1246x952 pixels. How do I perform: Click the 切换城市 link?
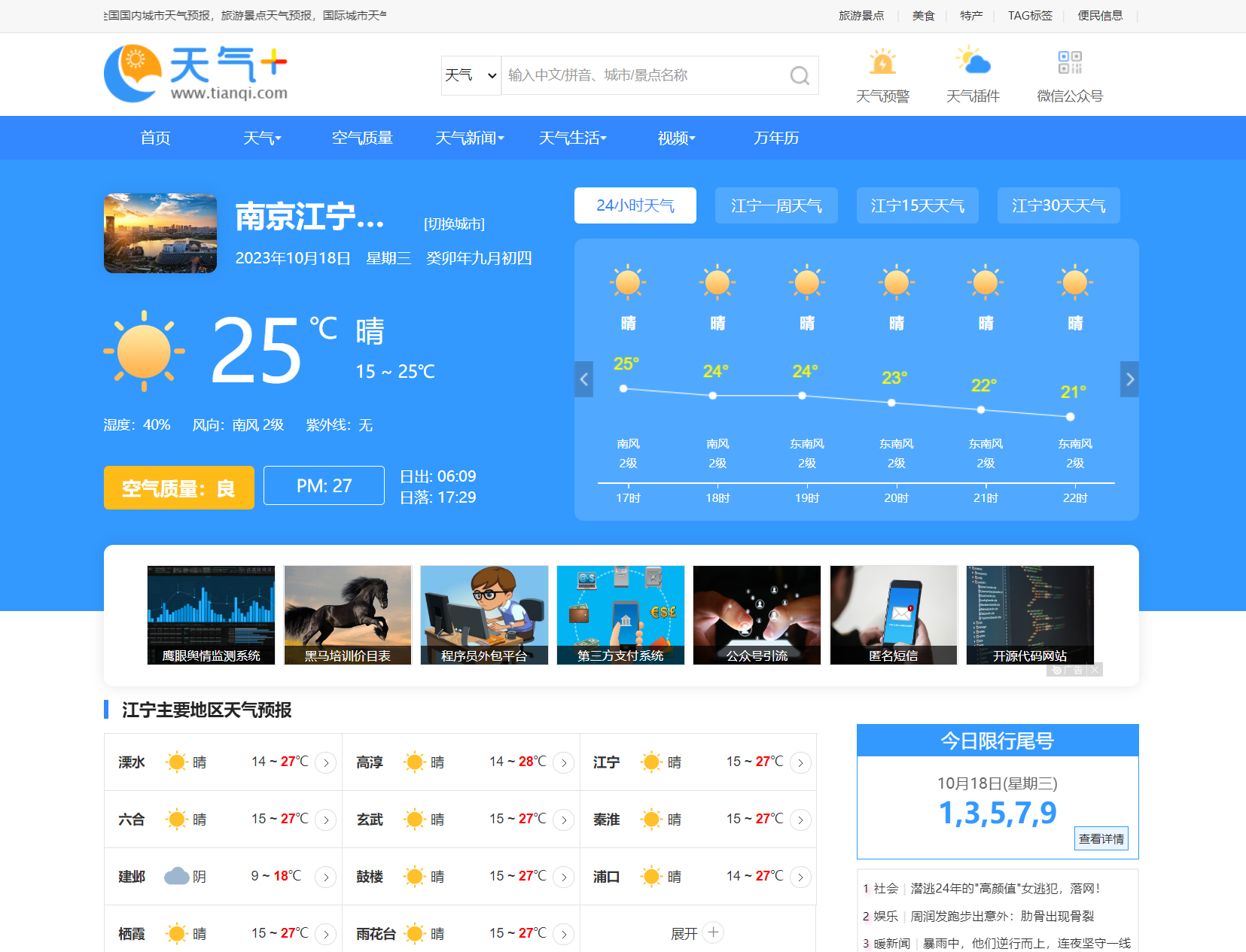[454, 224]
